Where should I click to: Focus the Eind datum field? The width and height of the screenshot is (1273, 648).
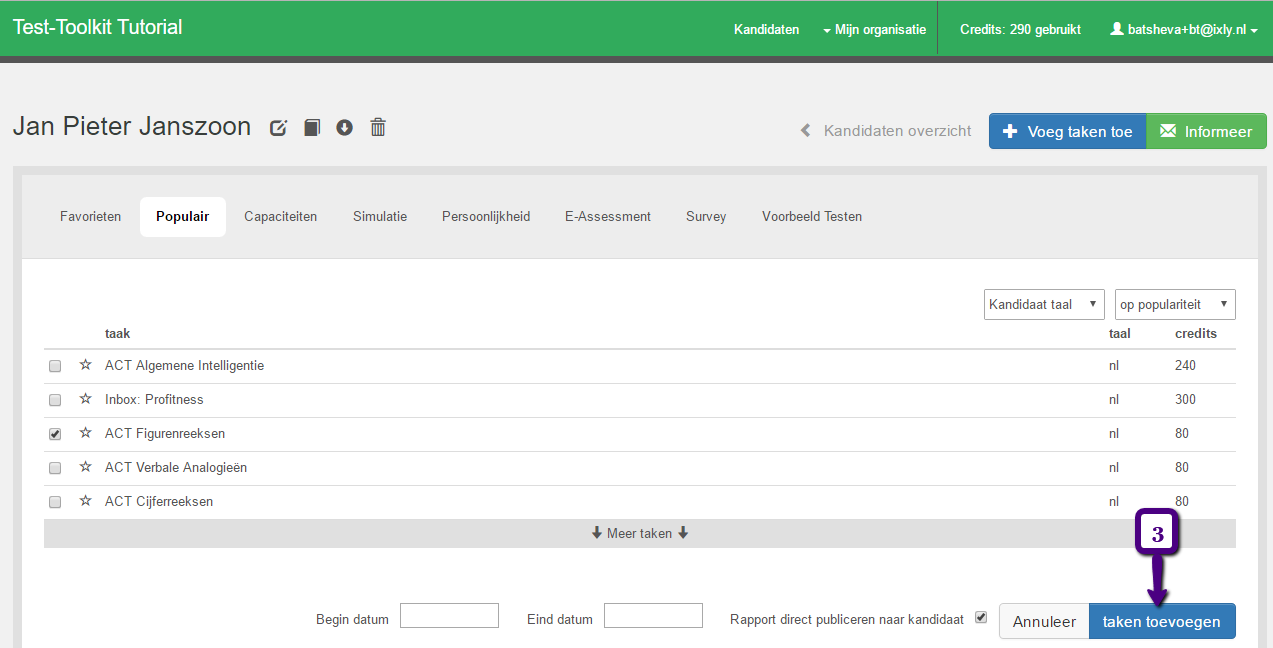[x=653, y=616]
